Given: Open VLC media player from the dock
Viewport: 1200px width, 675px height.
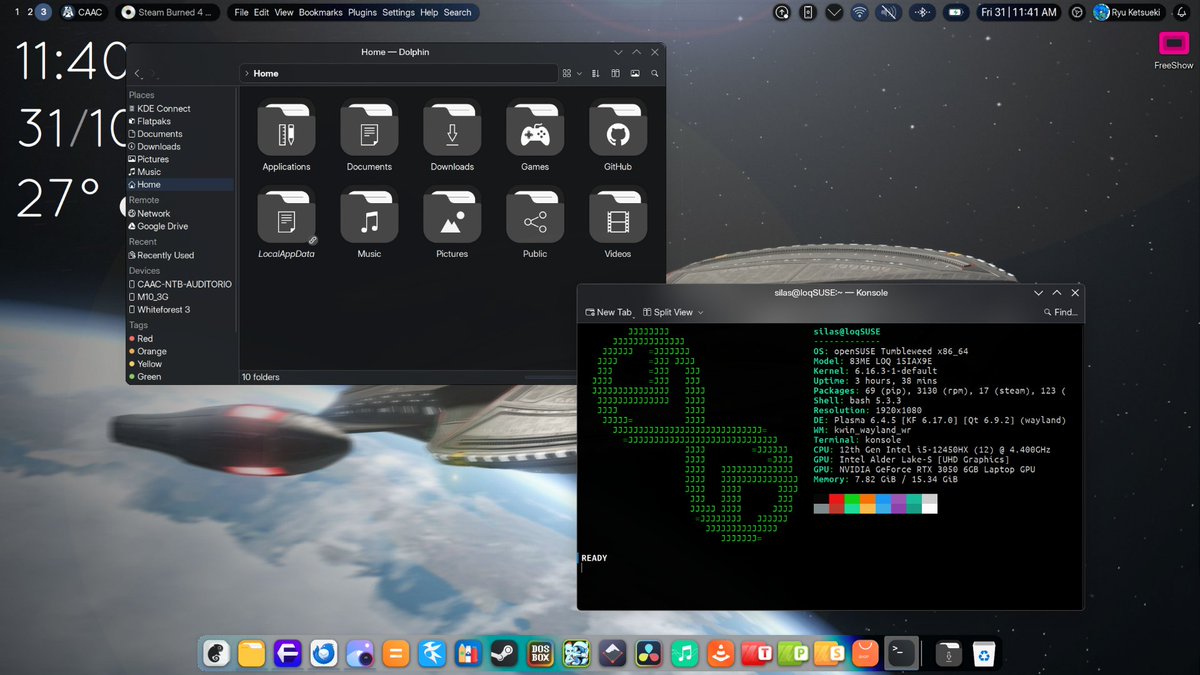Looking at the screenshot, I should [x=720, y=654].
